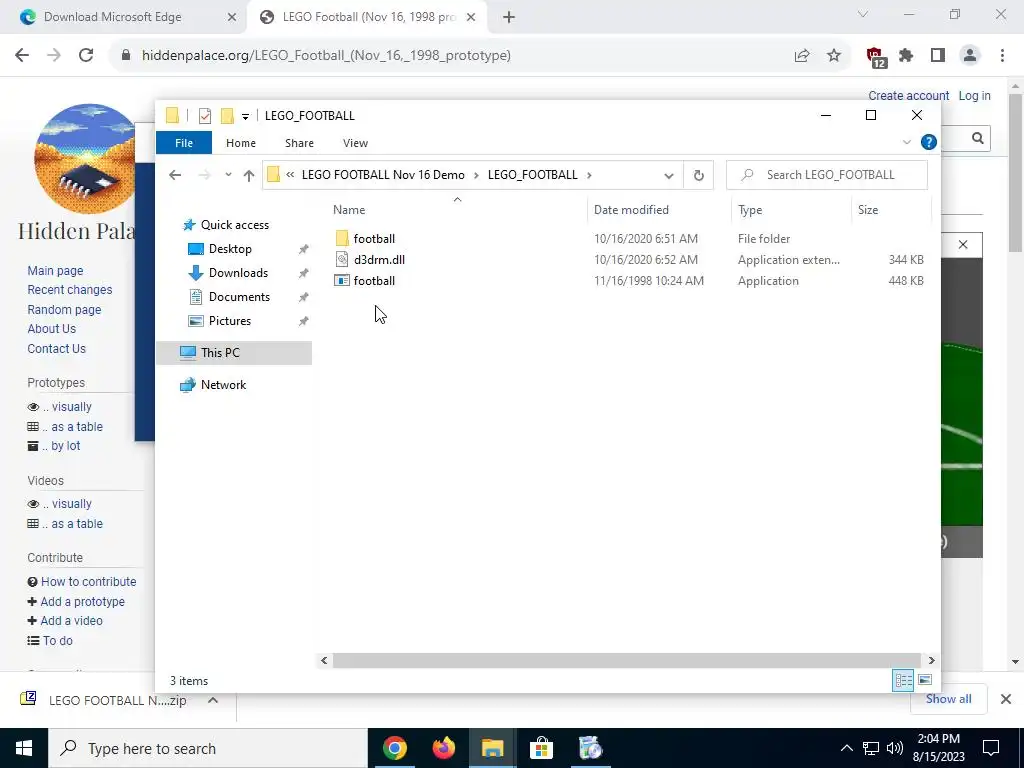This screenshot has width=1024, height=768.
Task: Open Microsoft Store from the taskbar
Action: coord(541,748)
